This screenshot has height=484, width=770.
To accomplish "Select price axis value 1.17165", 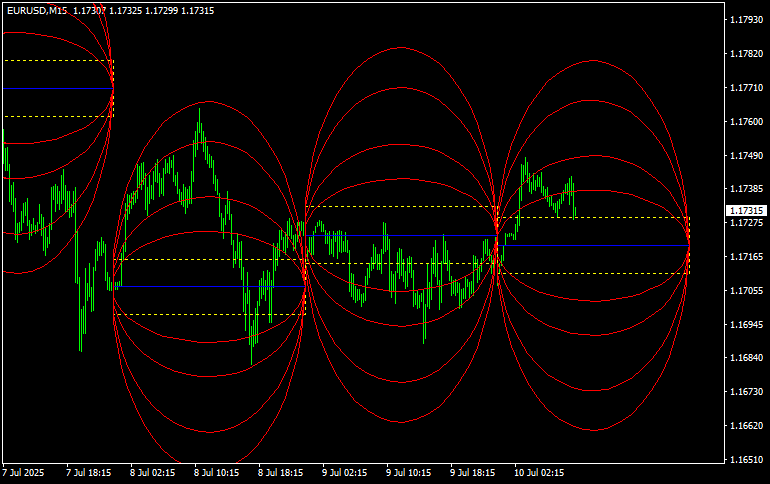I will 746,256.
